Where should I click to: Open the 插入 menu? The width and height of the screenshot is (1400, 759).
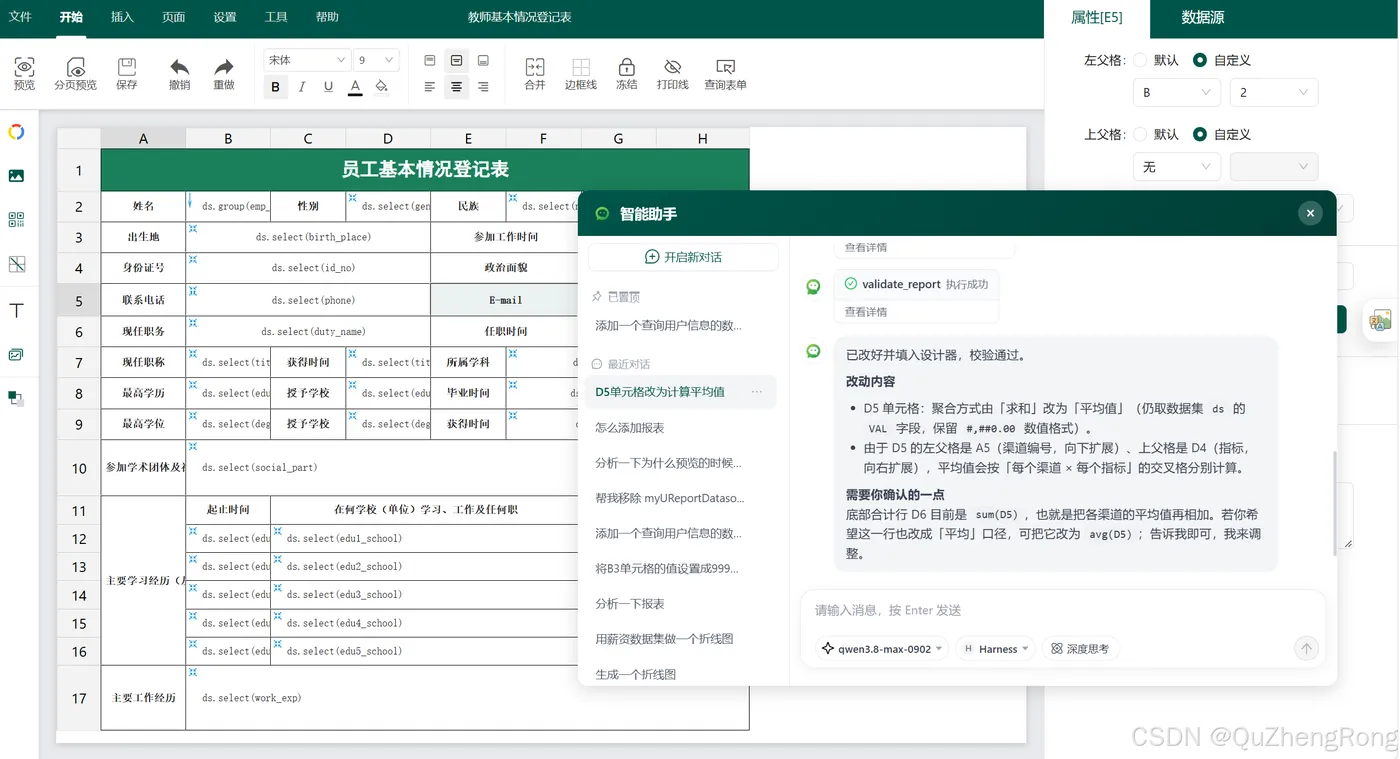122,17
